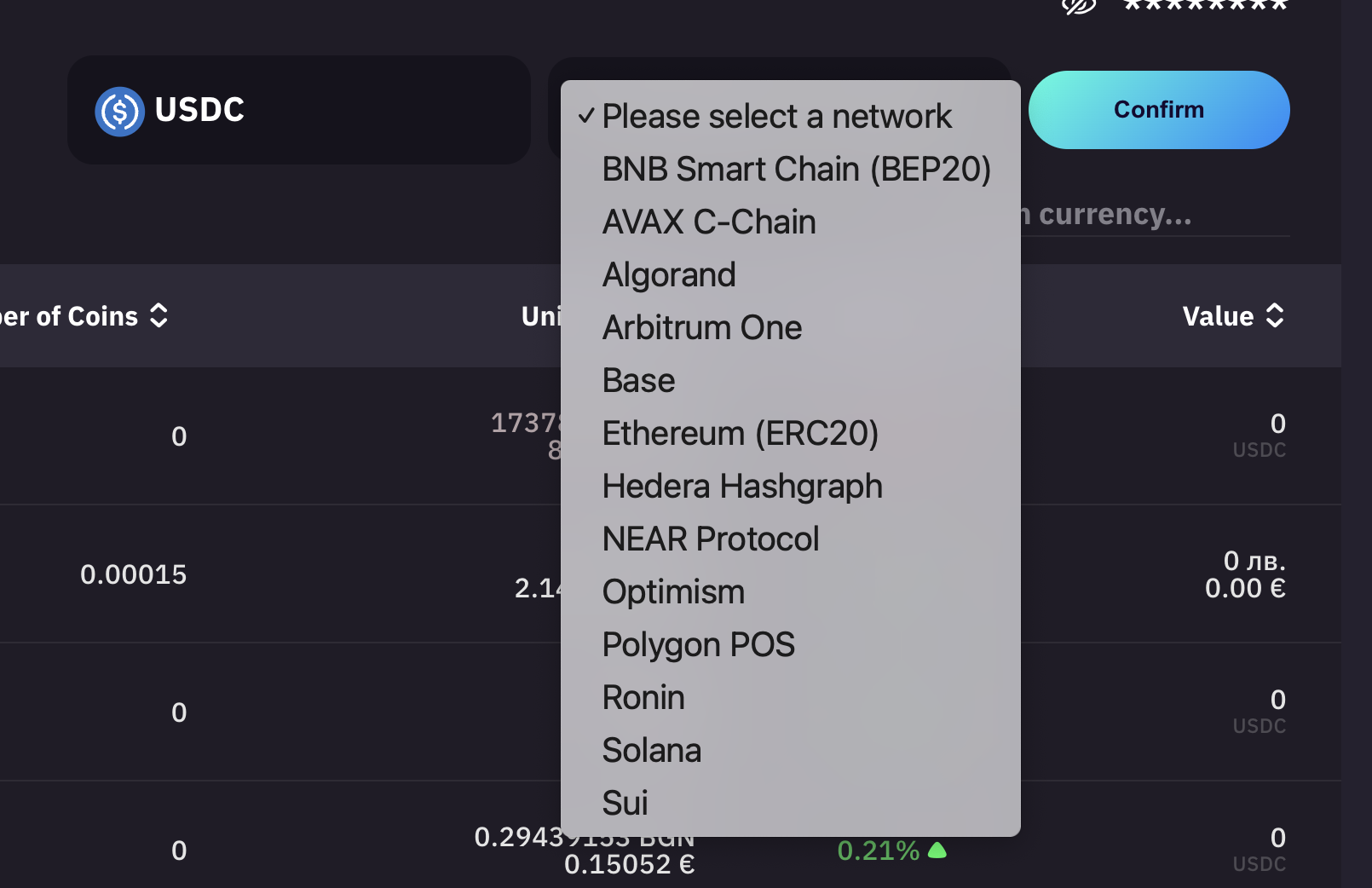Image resolution: width=1372 pixels, height=888 pixels.
Task: Pick Algorand network option
Action: 669,275
